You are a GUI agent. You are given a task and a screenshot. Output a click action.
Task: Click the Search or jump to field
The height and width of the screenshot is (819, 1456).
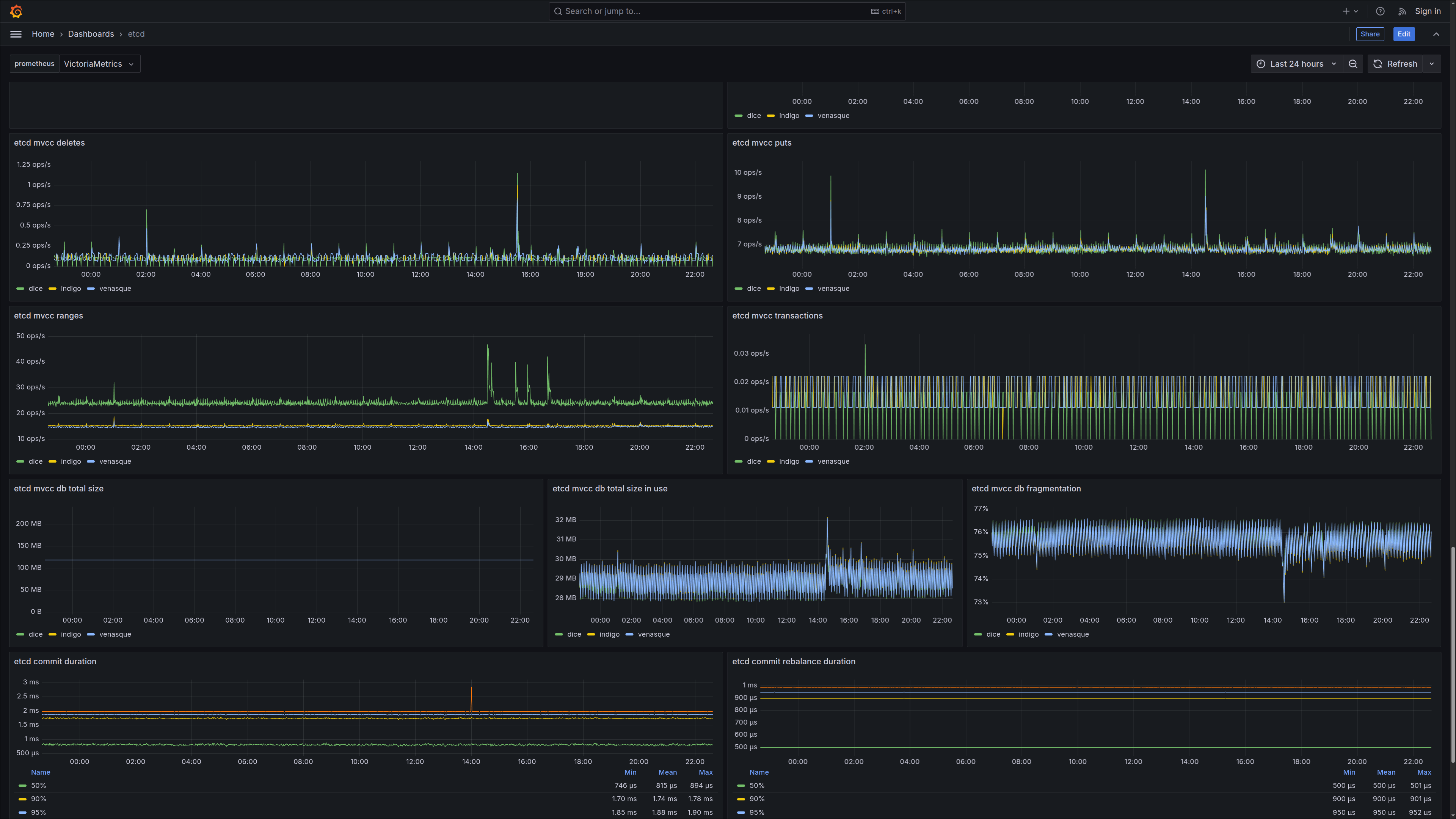tap(727, 11)
